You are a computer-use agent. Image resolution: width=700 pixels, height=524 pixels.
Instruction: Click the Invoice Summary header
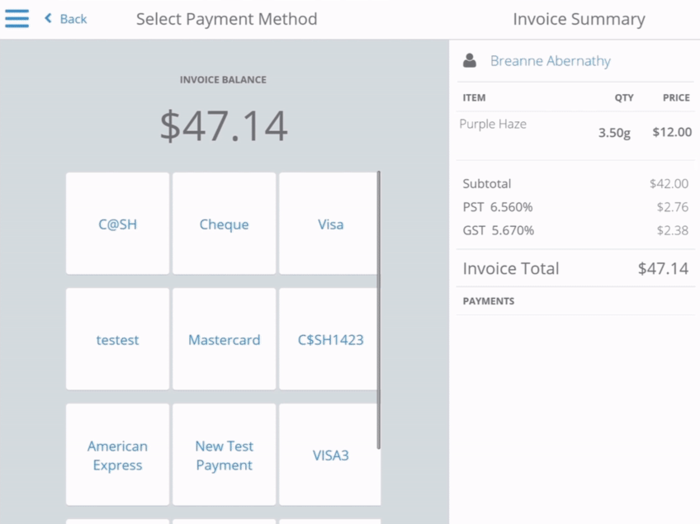(579, 19)
